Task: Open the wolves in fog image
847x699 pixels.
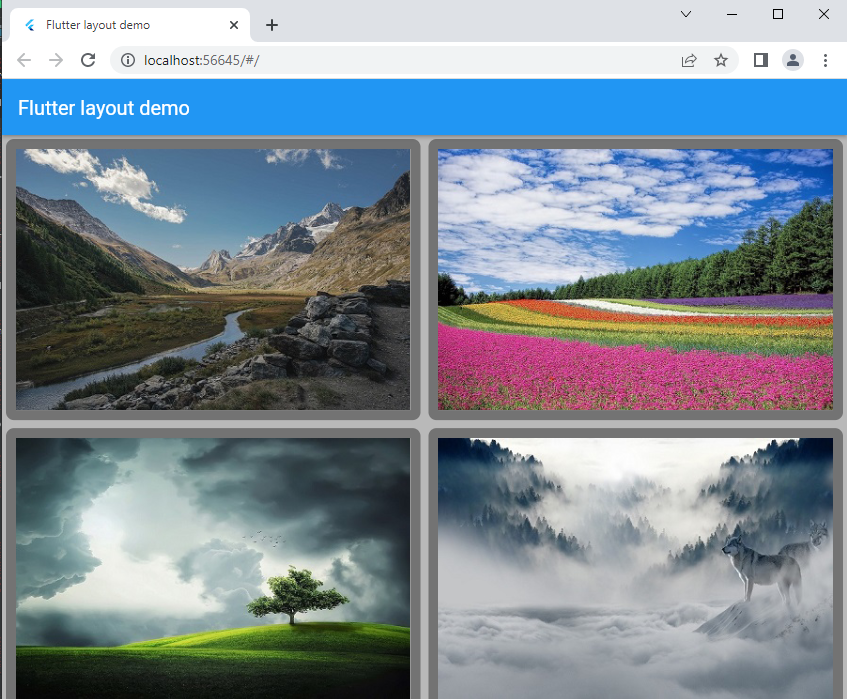Action: (635, 568)
